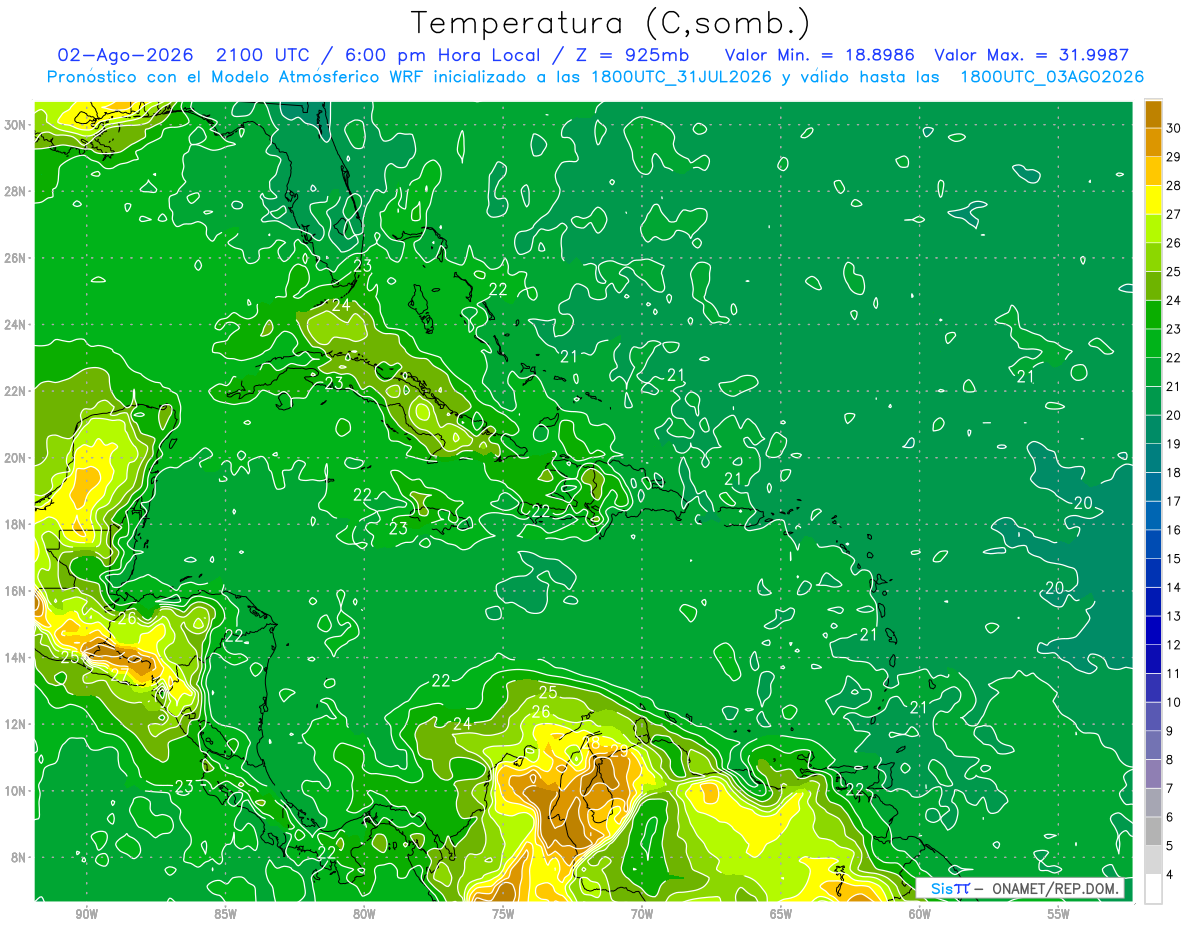Click the "90W" longitude axis label
This screenshot has width=1200, height=927.
point(87,914)
